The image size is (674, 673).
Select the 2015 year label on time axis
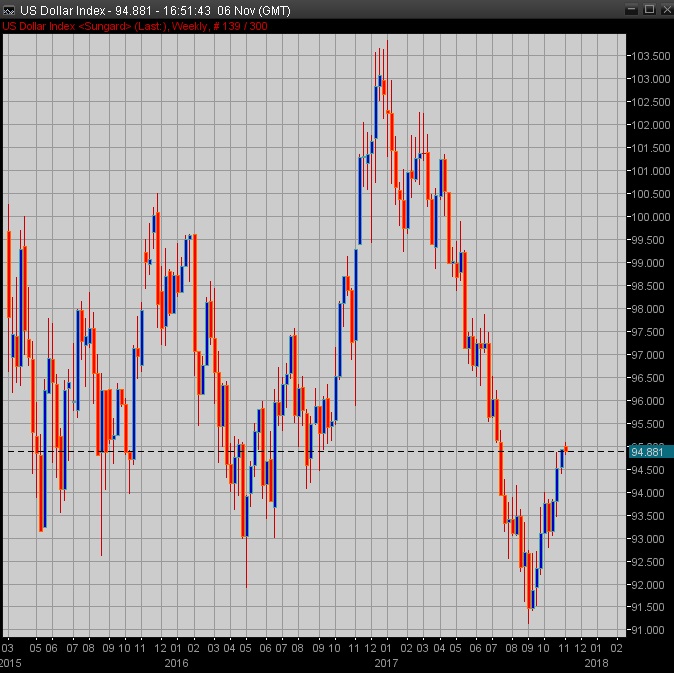(10, 662)
